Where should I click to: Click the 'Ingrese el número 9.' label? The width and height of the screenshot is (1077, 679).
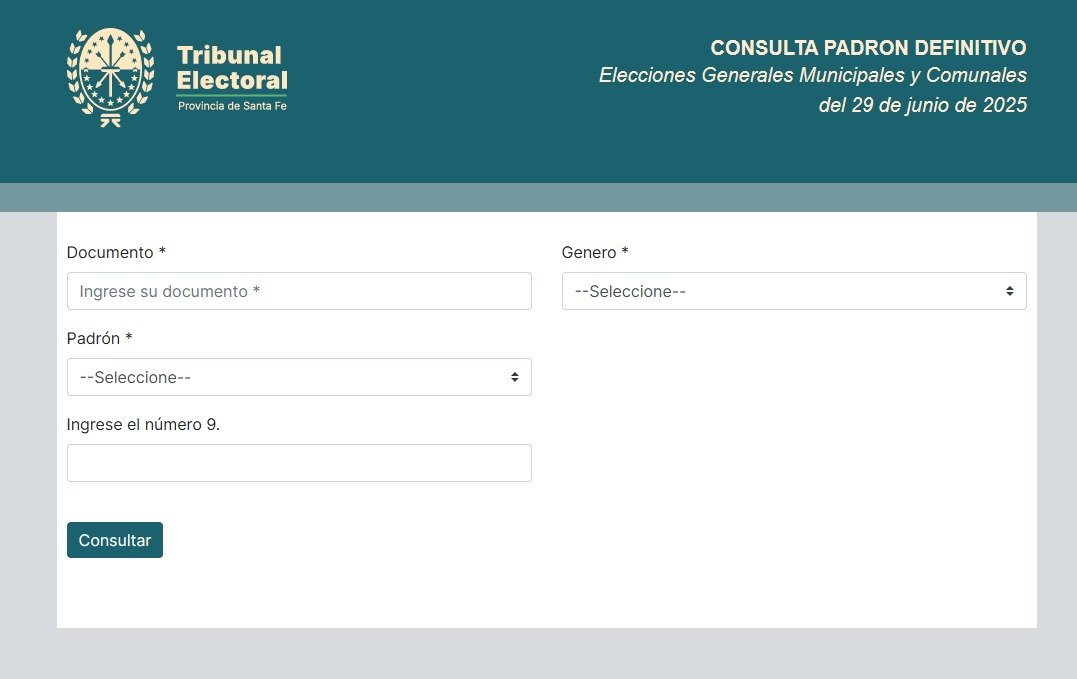click(x=143, y=425)
